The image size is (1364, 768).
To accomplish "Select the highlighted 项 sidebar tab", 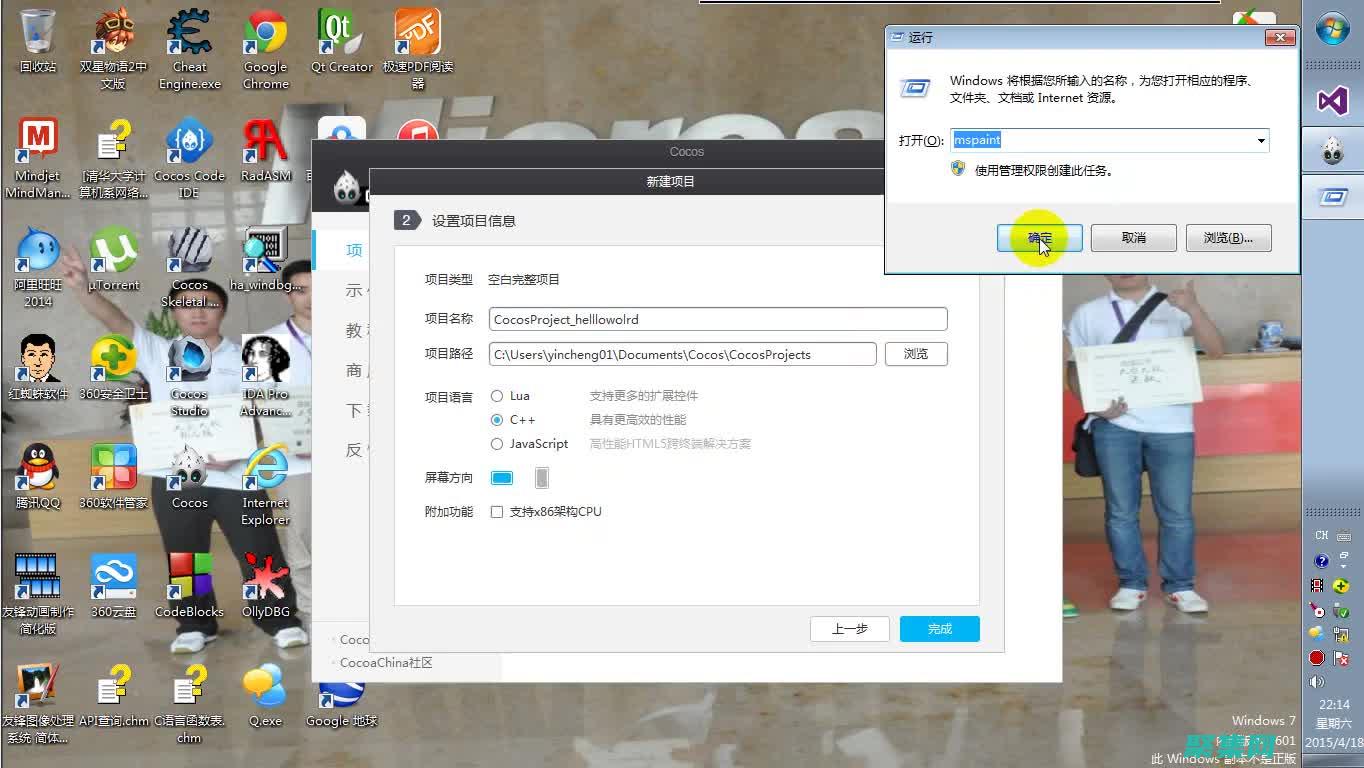I will [354, 250].
